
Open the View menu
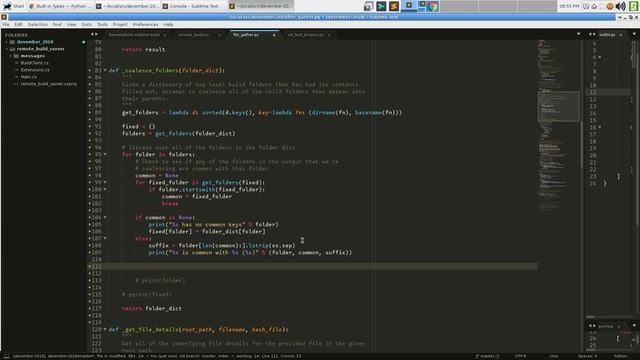pyautogui.click(x=71, y=24)
